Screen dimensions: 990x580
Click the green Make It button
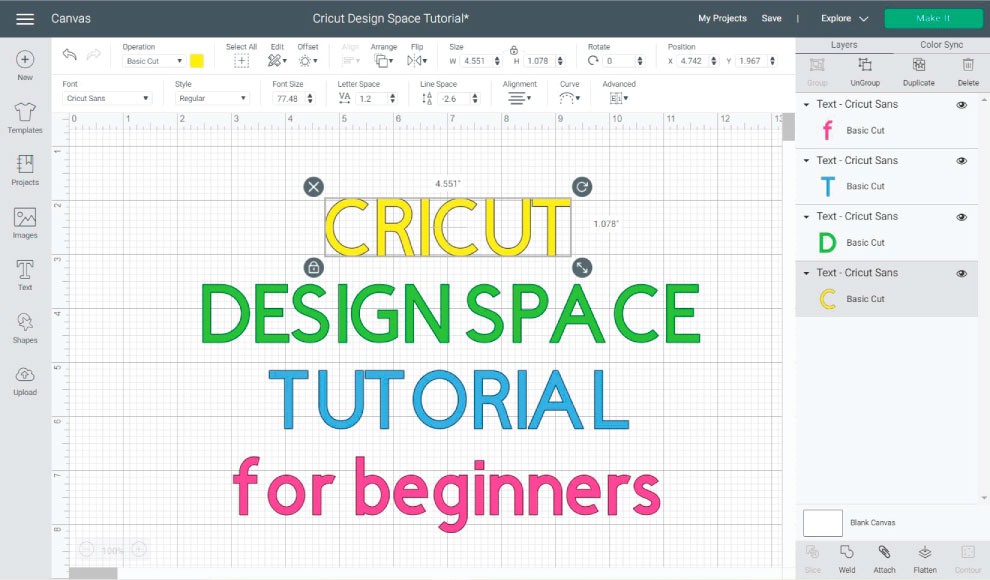click(x=933, y=19)
